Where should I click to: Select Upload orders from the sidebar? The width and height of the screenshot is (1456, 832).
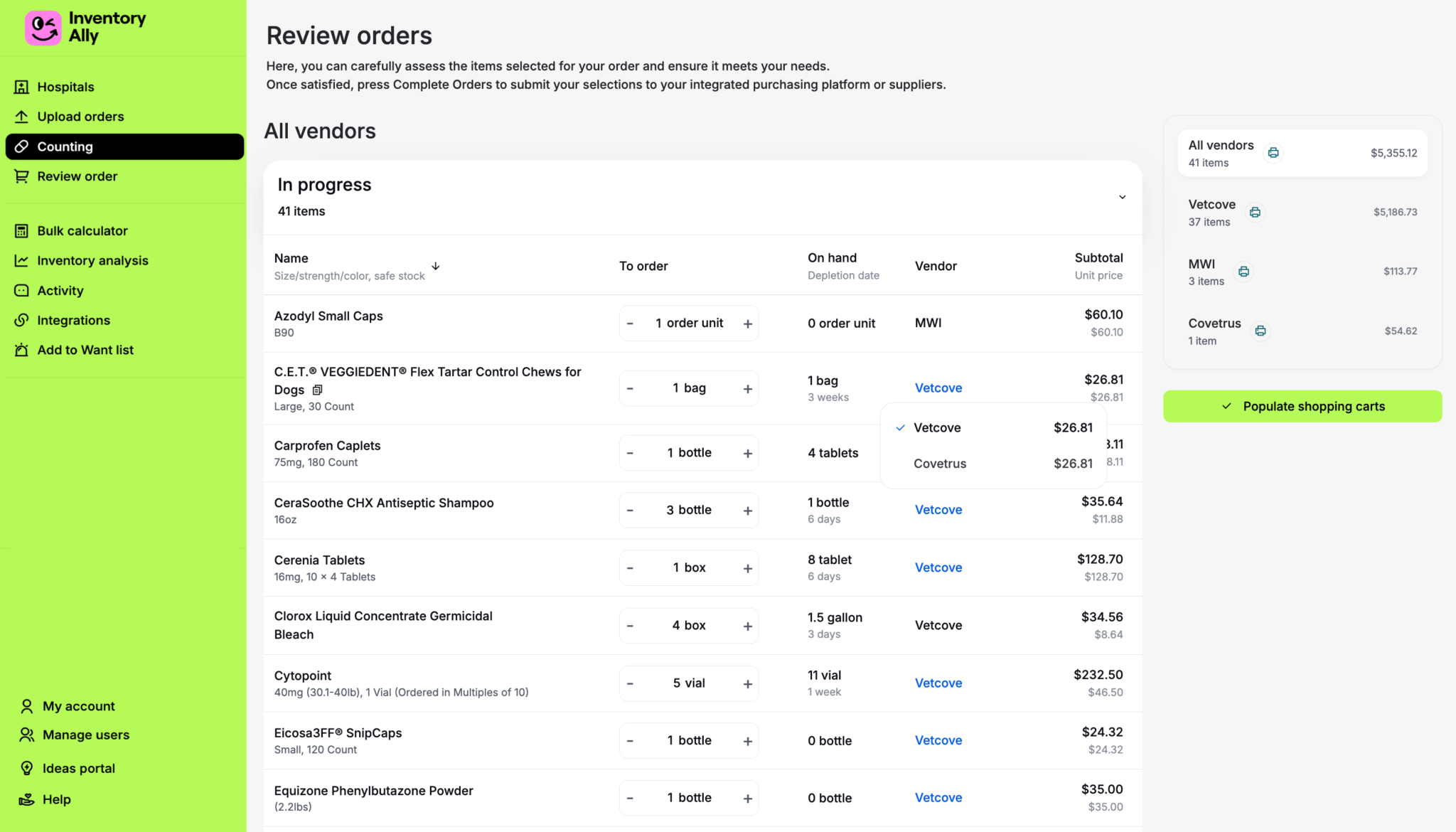click(x=80, y=116)
